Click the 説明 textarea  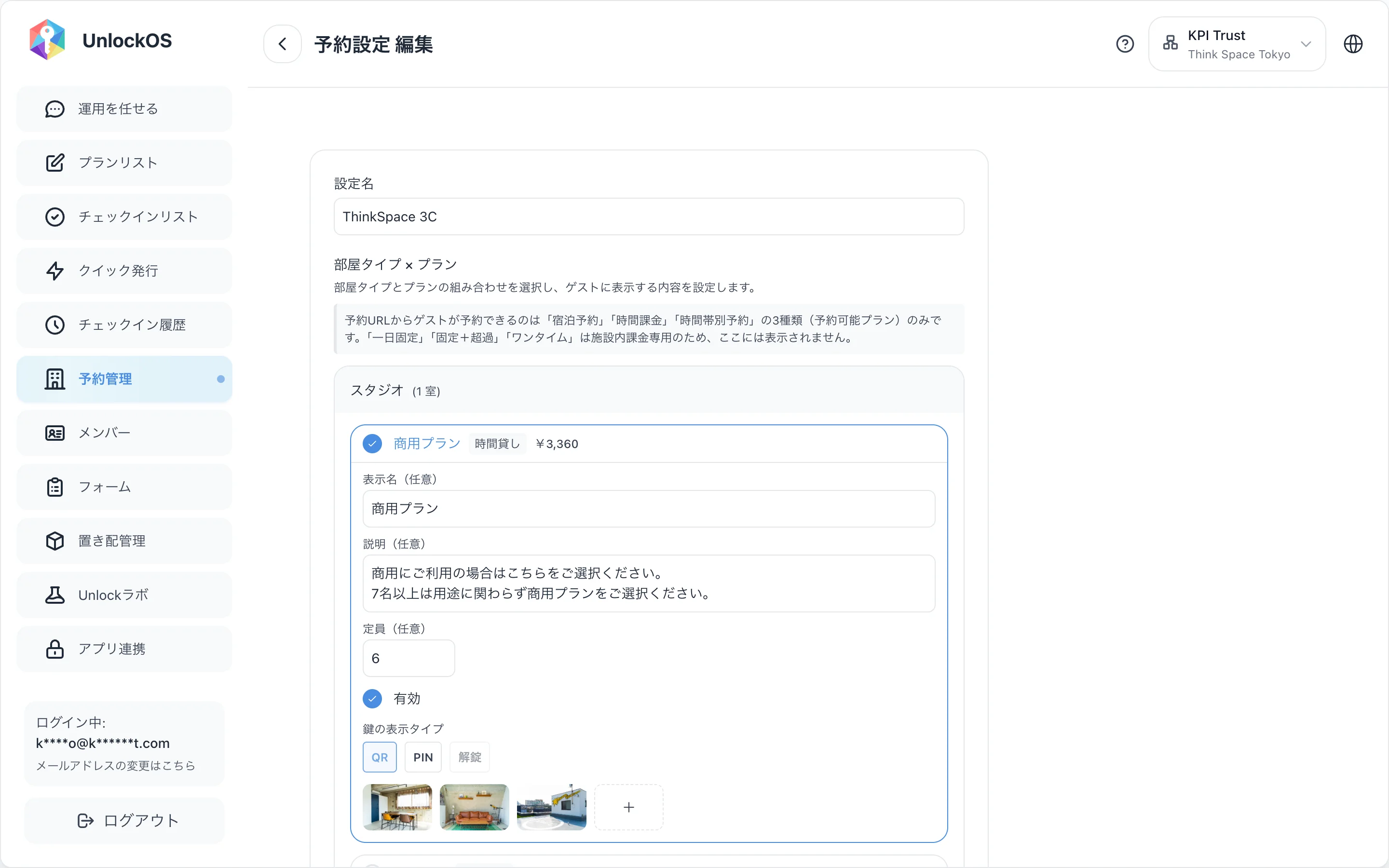pos(649,583)
